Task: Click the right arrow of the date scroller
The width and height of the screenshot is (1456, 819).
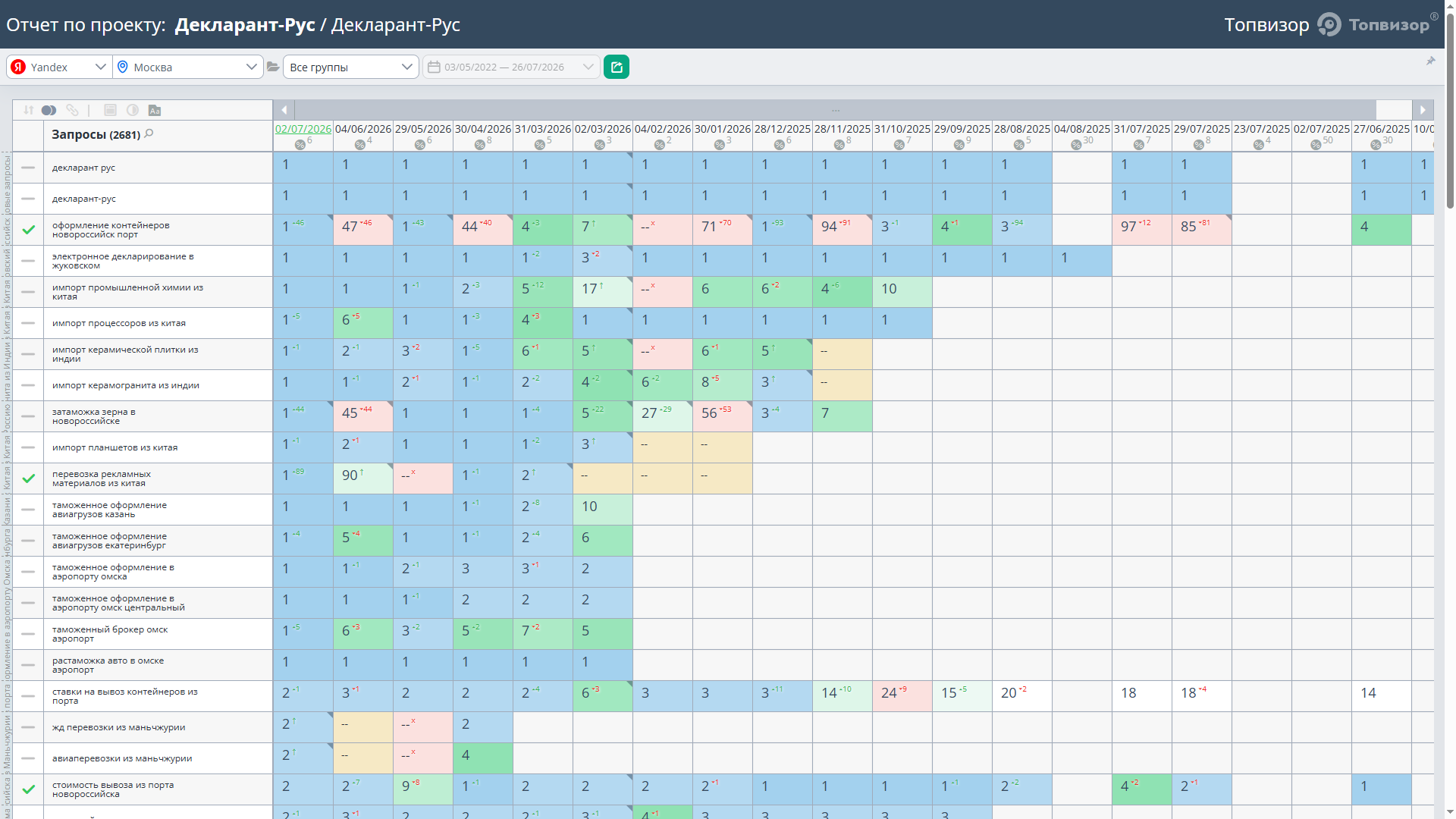Action: point(1423,110)
